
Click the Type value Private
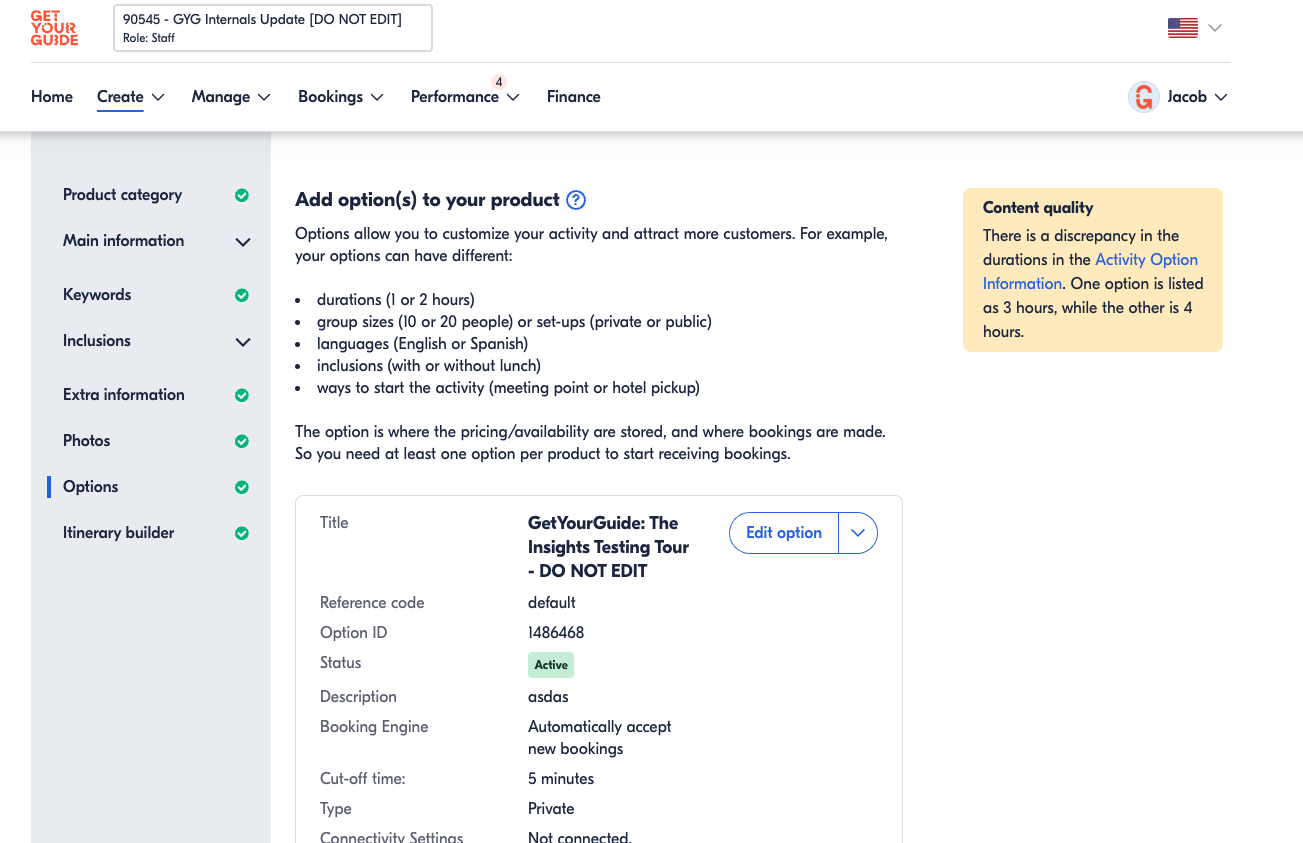tap(551, 809)
